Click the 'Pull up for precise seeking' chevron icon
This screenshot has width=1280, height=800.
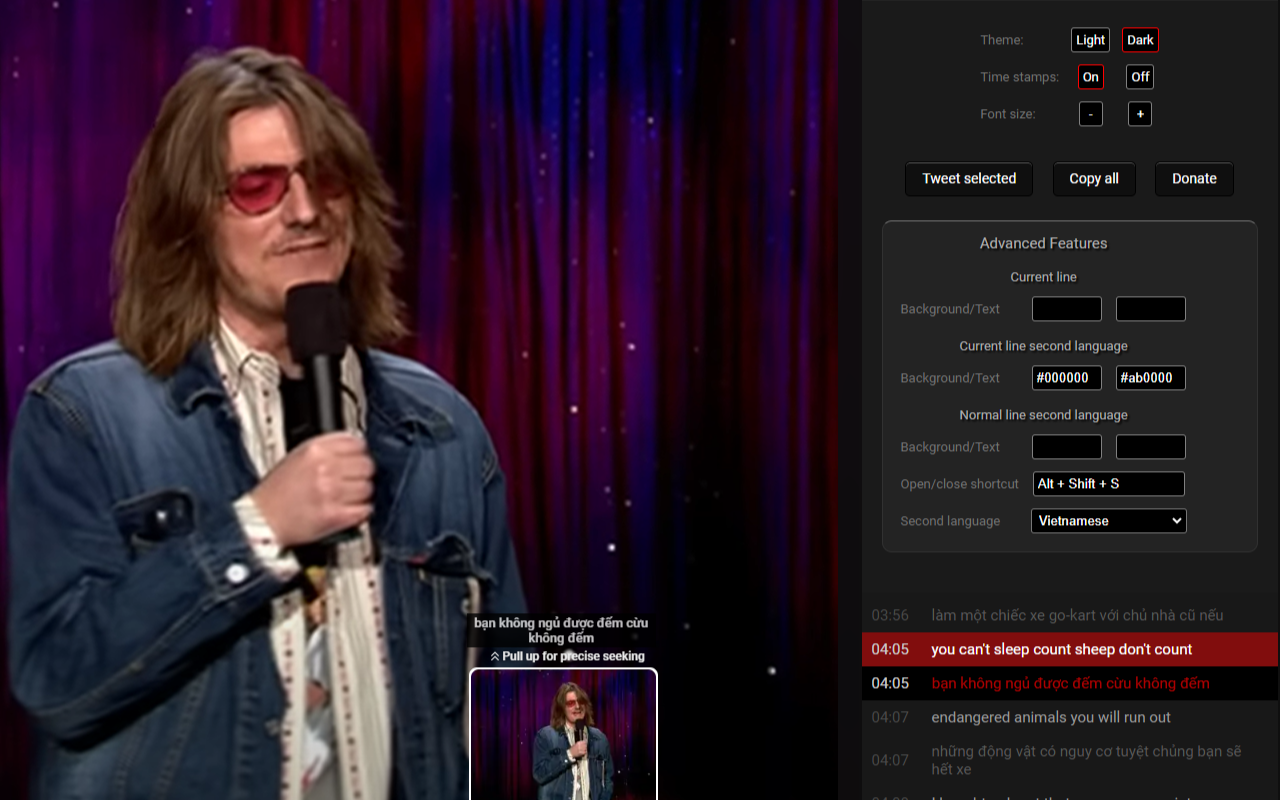pyautogui.click(x=493, y=656)
